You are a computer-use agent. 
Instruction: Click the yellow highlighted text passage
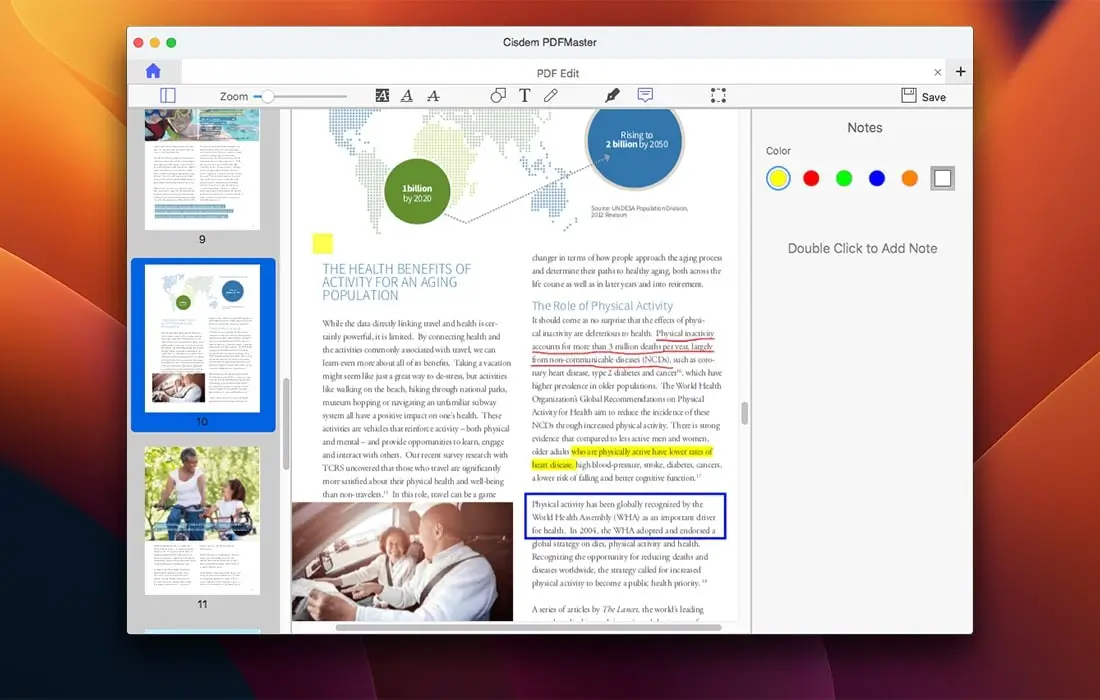pyautogui.click(x=622, y=458)
